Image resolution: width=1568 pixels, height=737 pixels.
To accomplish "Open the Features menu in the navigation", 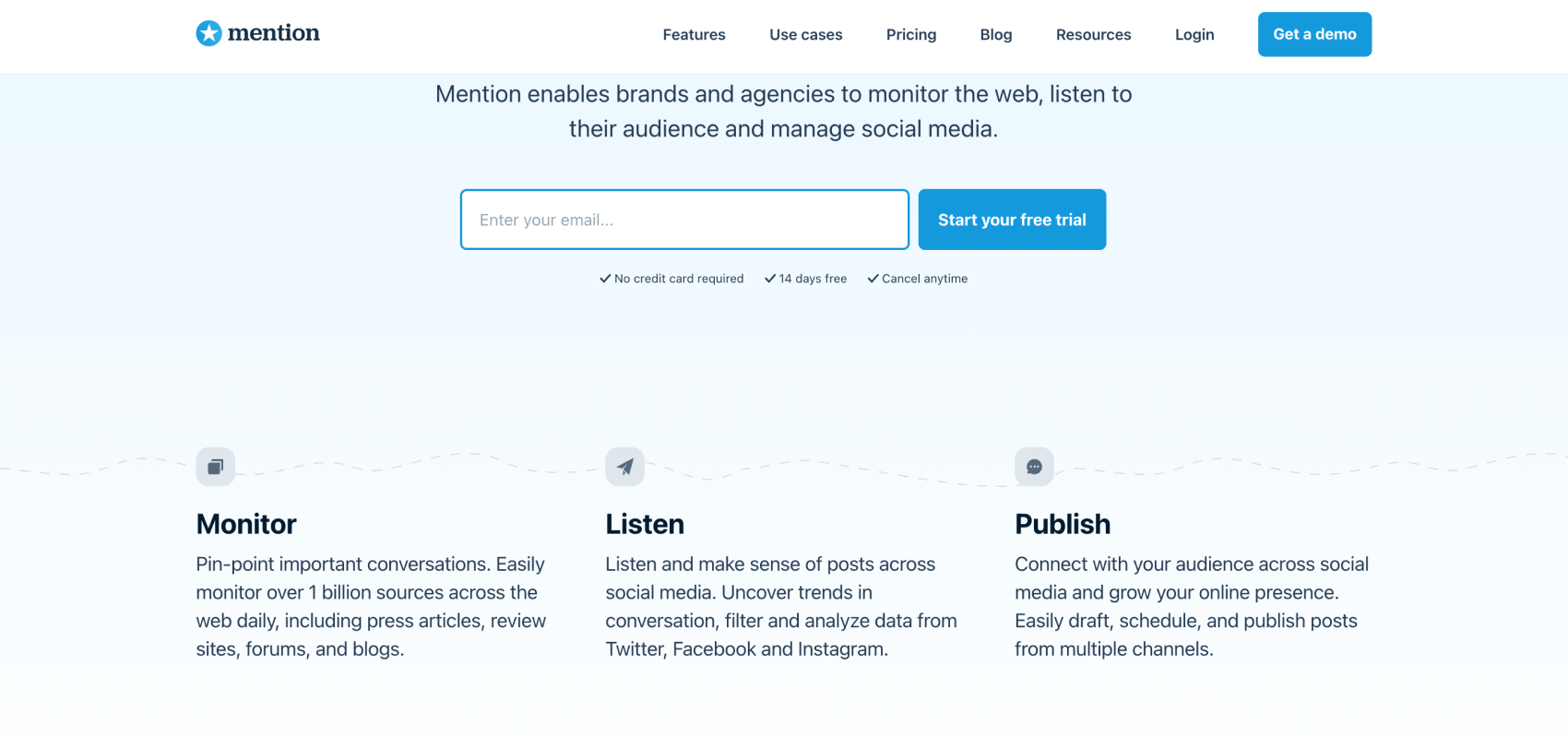I will 695,34.
